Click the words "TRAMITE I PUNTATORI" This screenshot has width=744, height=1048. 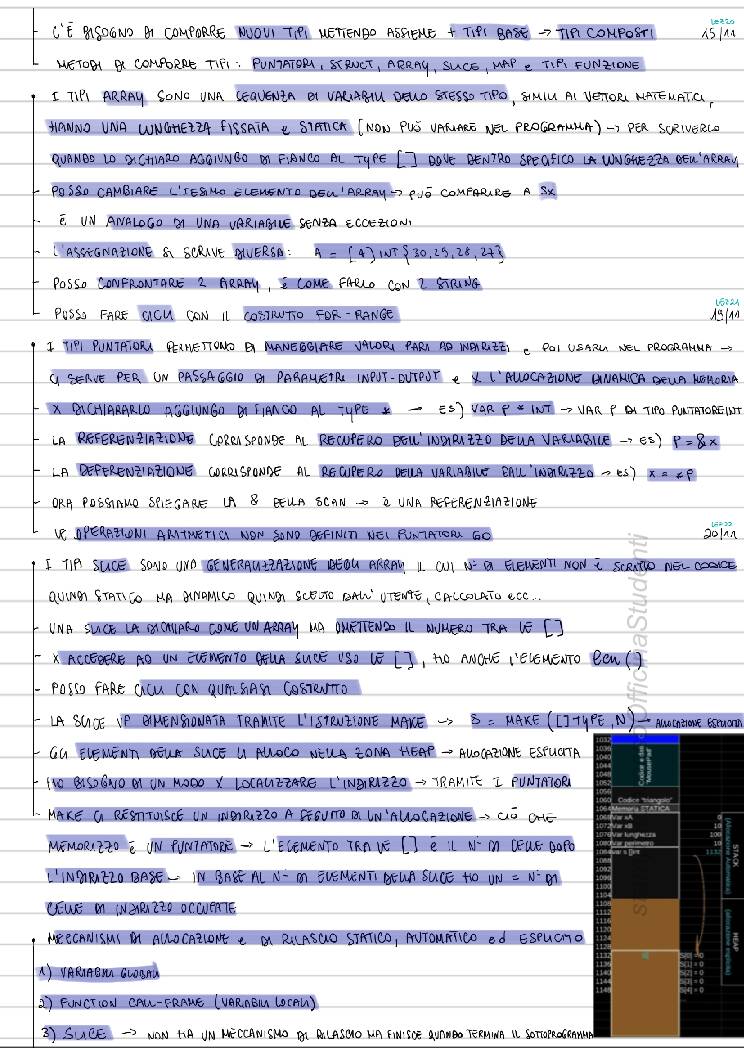pyautogui.click(x=502, y=781)
